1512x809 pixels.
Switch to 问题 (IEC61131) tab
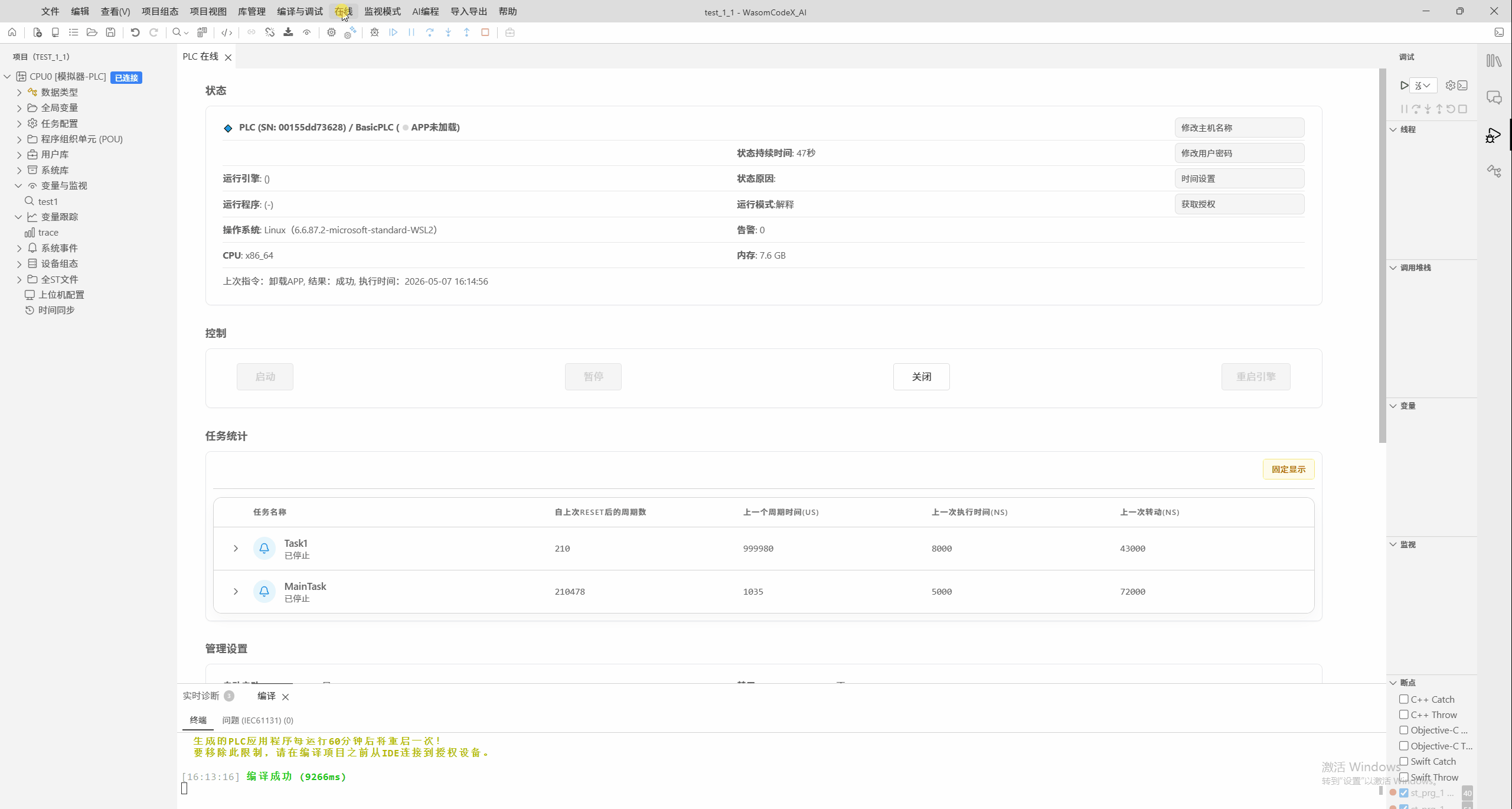pos(257,720)
